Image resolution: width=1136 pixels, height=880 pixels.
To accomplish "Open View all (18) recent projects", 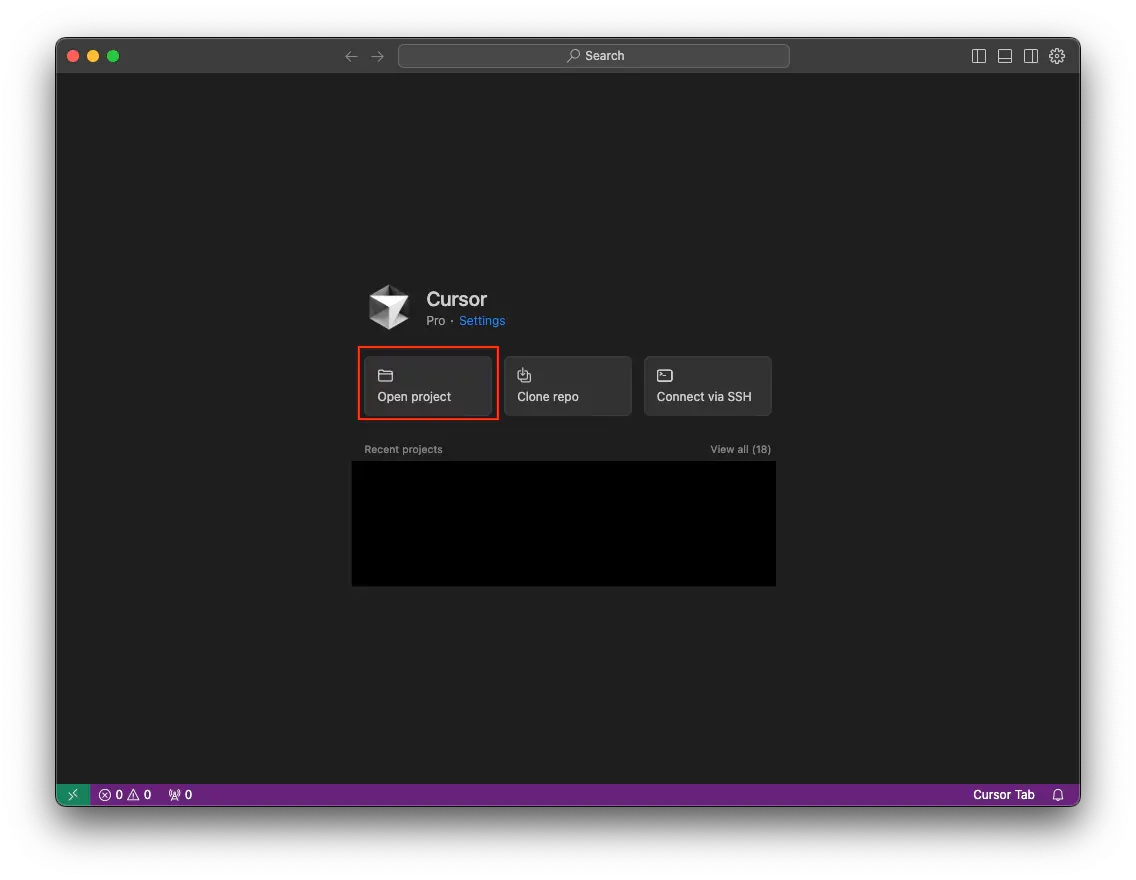I will (740, 449).
